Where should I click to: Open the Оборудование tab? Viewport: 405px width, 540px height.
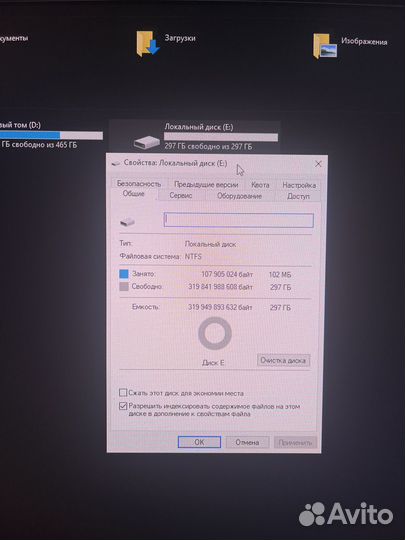coord(239,196)
